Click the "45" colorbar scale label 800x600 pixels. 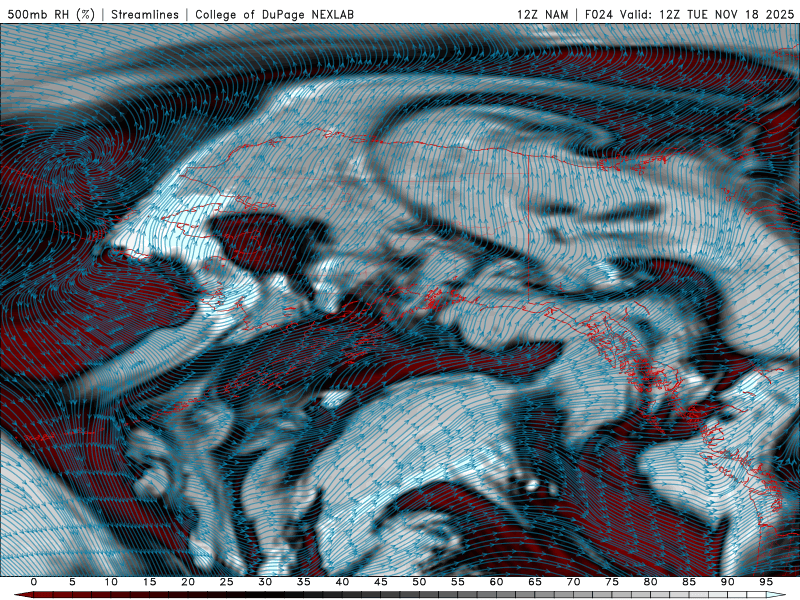click(x=381, y=582)
